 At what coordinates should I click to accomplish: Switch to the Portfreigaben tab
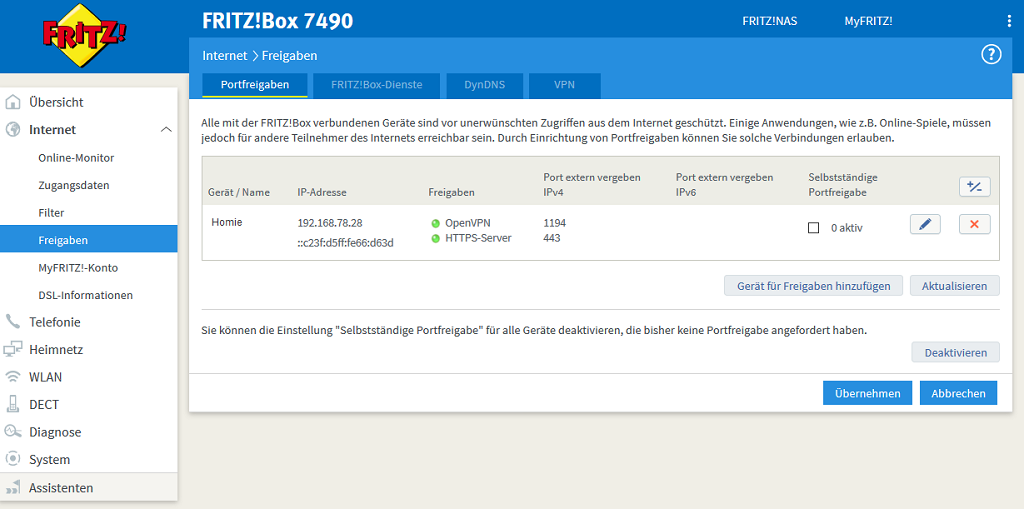255,85
